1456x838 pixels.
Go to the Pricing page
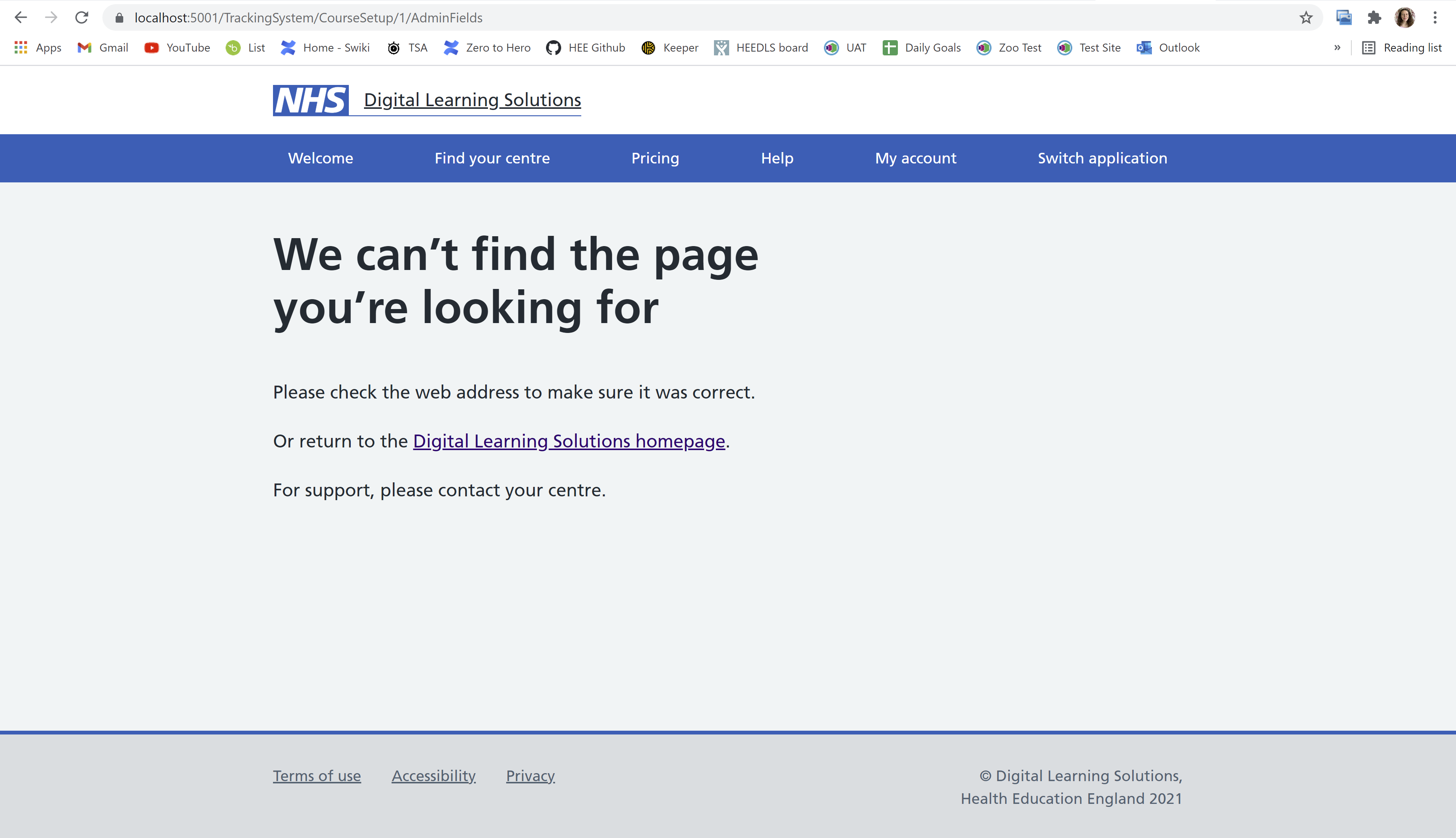pos(655,158)
